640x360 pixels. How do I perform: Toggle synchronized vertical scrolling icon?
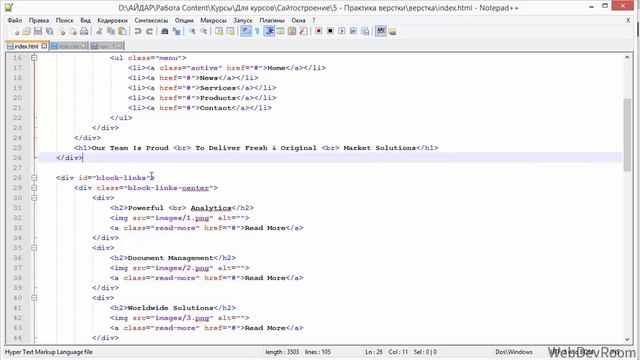[x=219, y=31]
